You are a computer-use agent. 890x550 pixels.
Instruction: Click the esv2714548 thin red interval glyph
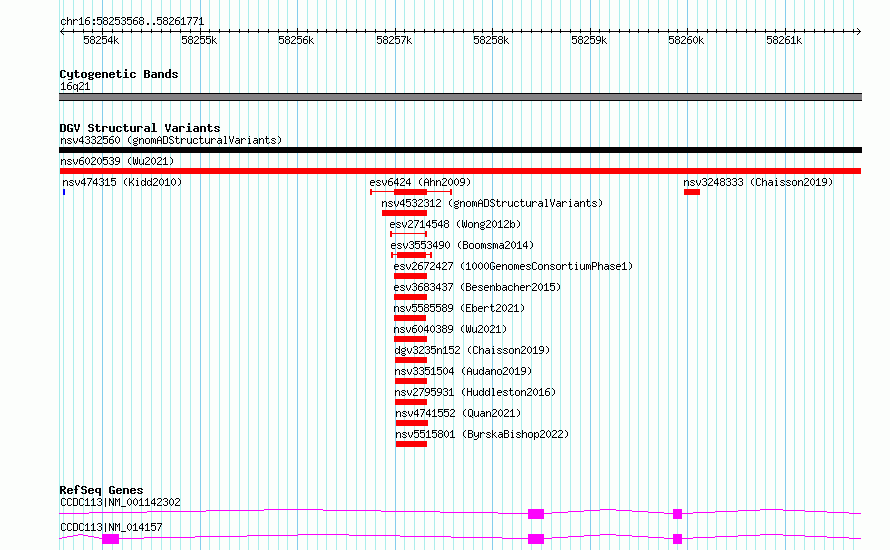pos(408,234)
